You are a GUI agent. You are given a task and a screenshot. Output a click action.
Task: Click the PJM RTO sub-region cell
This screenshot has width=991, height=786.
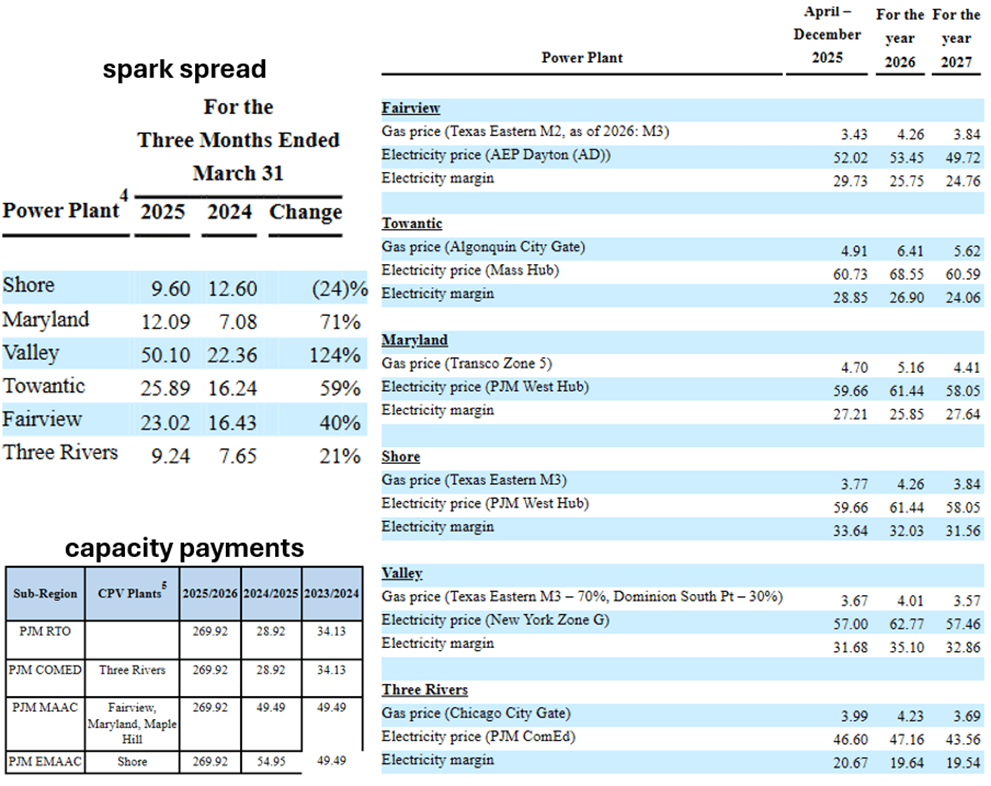click(44, 632)
